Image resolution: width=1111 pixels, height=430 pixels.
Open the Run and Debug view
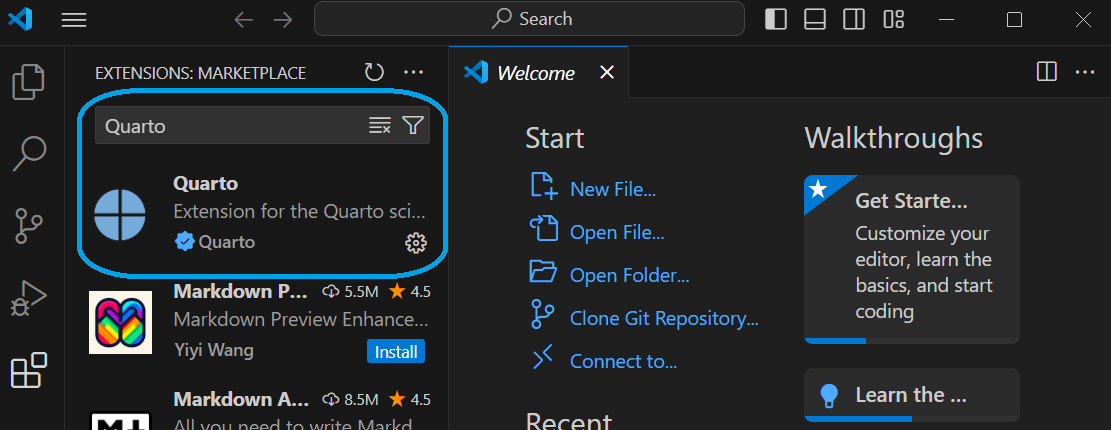[x=29, y=298]
